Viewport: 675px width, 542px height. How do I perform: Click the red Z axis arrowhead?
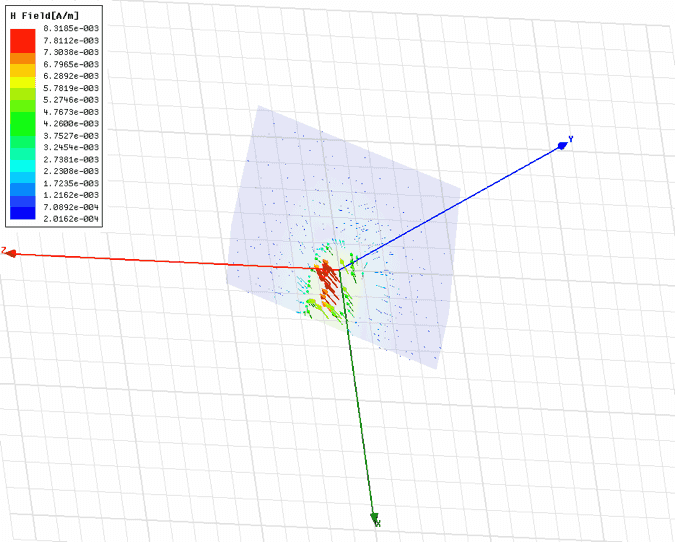tap(11, 254)
